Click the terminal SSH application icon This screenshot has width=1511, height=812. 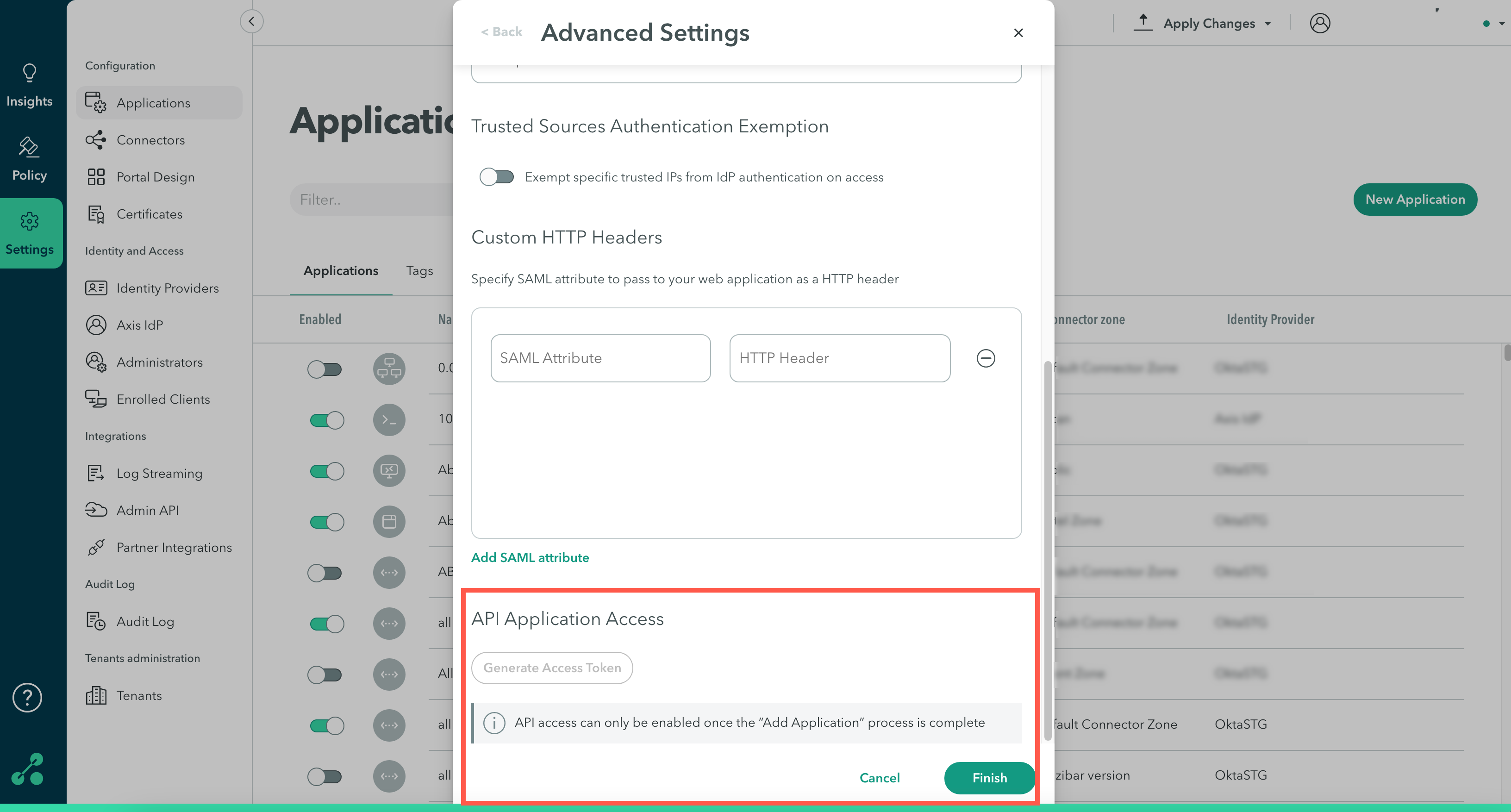point(389,419)
